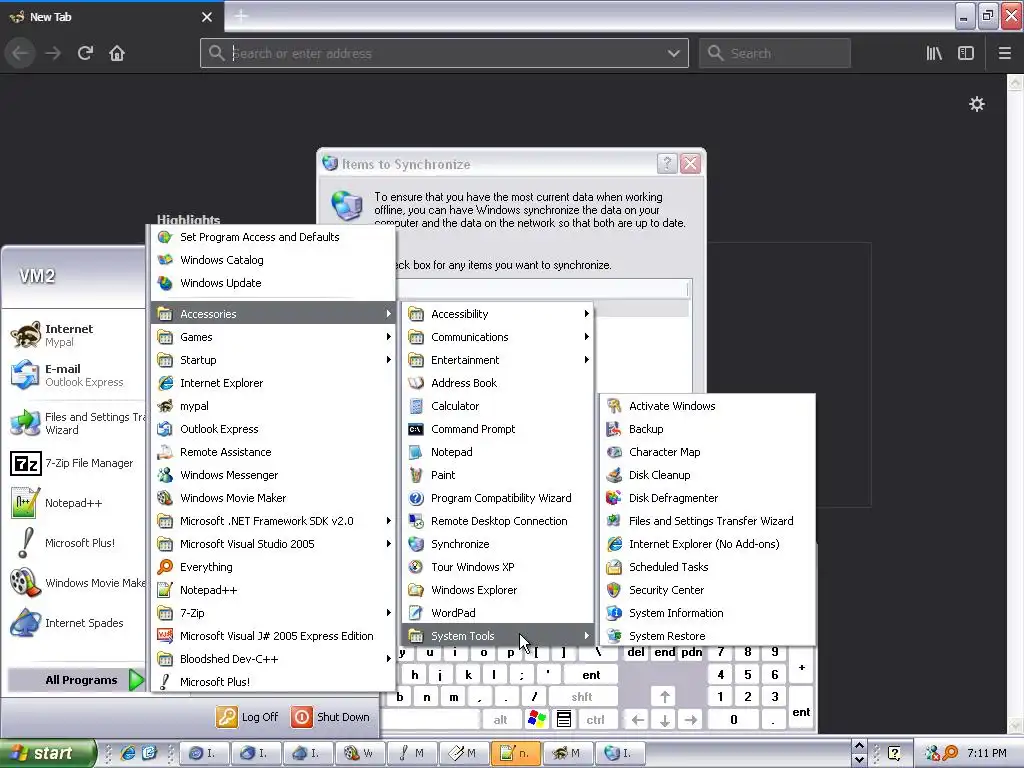Viewport: 1024px width, 768px height.
Task: Launch mypal from All Programs list
Action: point(273,406)
